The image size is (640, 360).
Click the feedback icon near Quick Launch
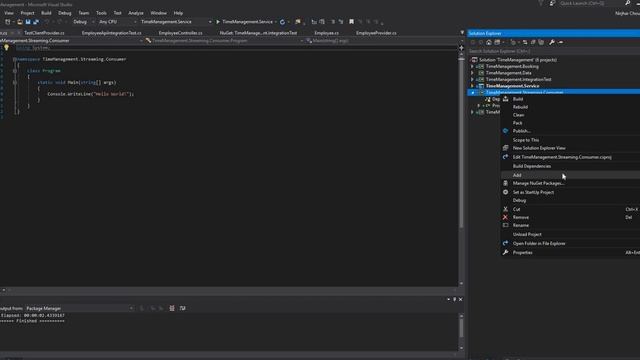pos(552,3)
